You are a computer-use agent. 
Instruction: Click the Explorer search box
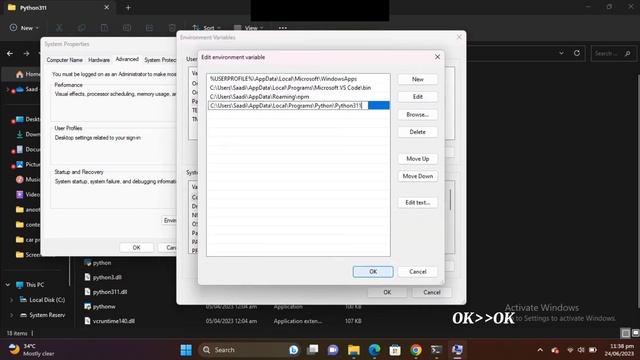[613, 53]
